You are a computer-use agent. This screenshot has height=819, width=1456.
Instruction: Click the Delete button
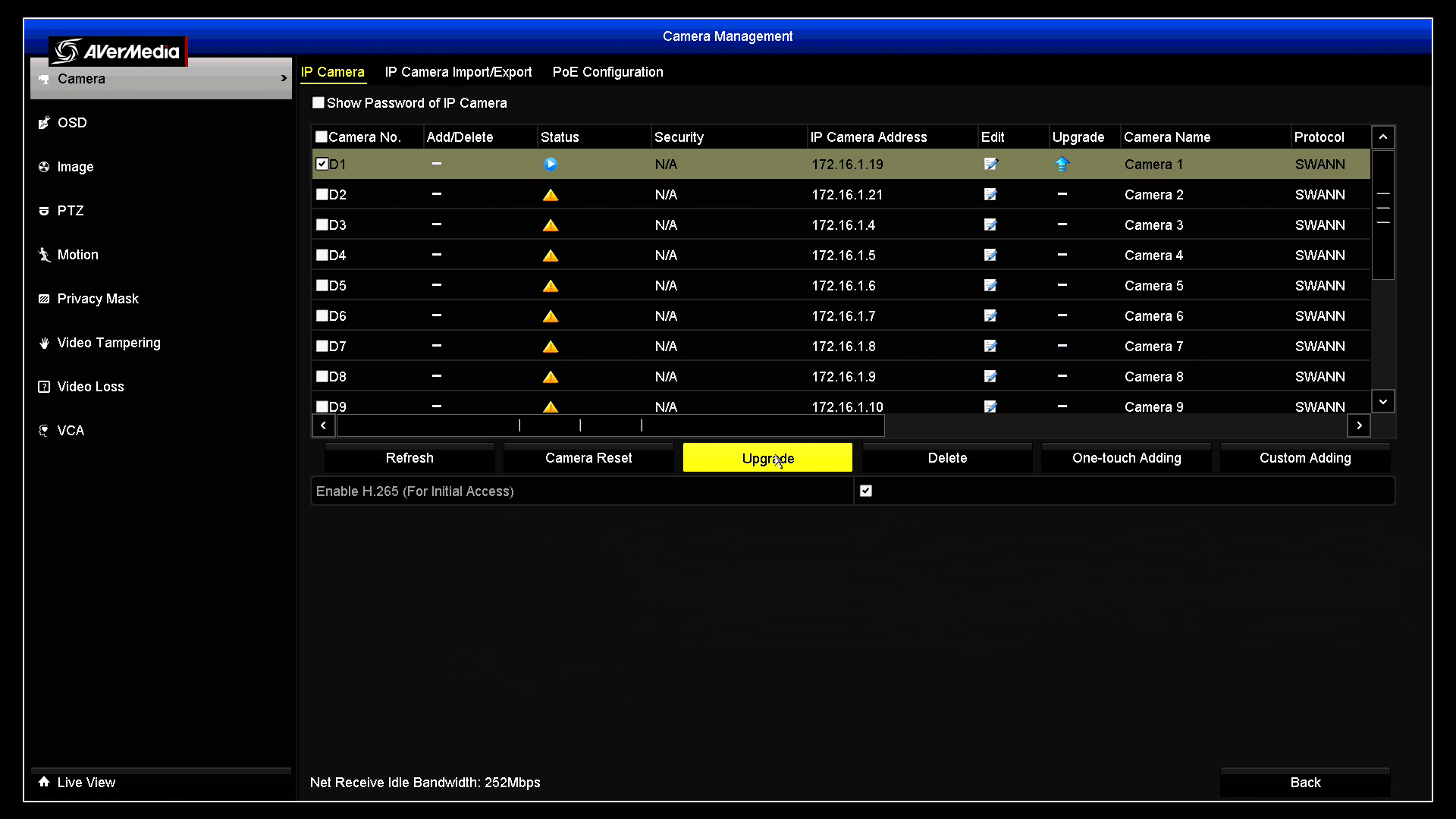click(947, 458)
